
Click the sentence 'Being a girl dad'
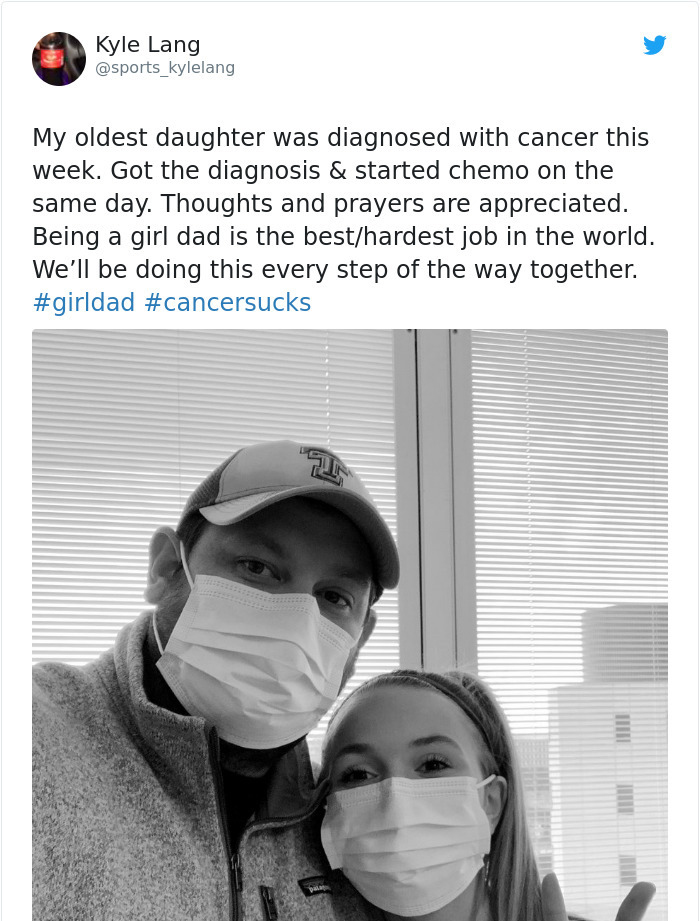click(344, 236)
